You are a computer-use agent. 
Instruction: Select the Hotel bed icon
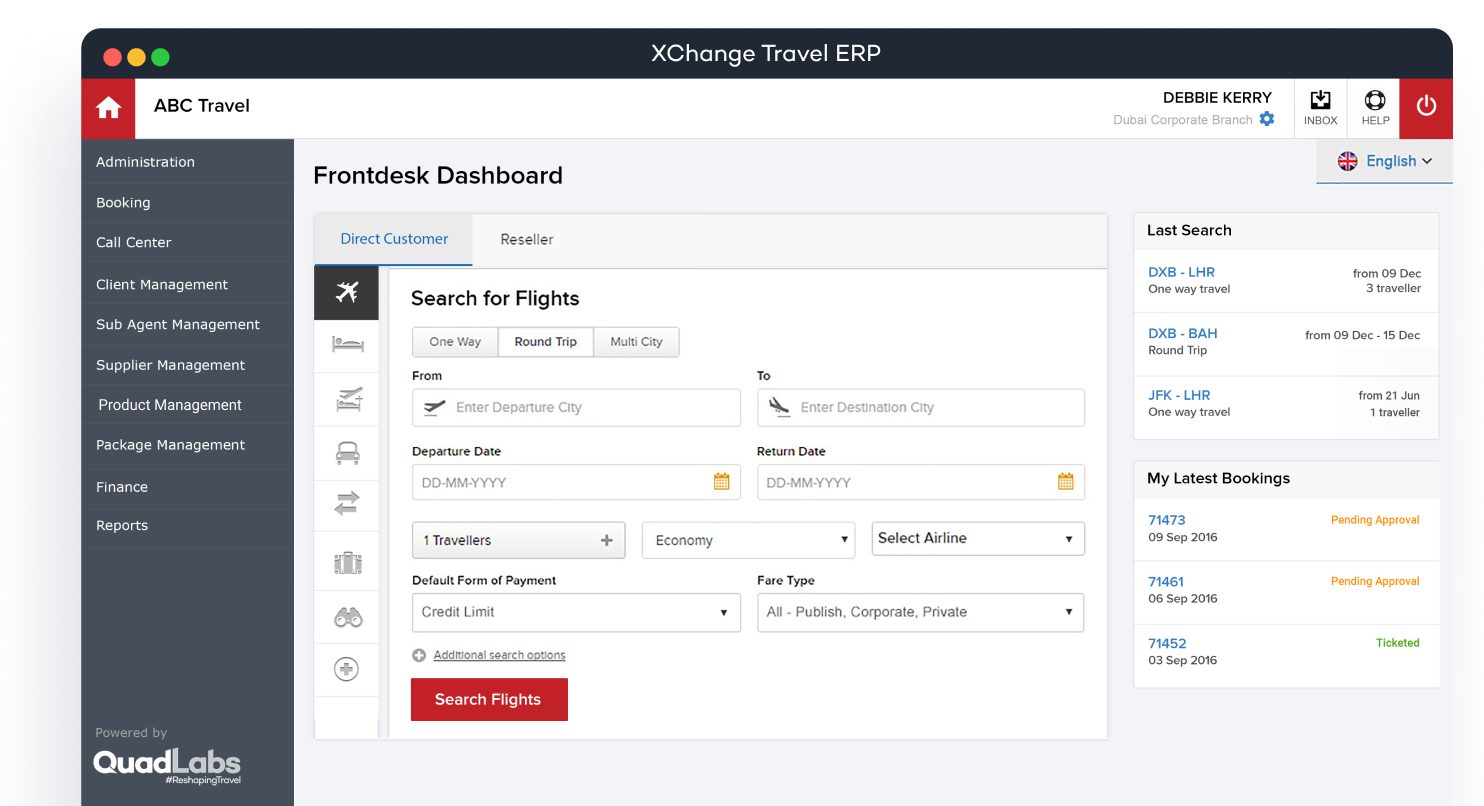[347, 345]
